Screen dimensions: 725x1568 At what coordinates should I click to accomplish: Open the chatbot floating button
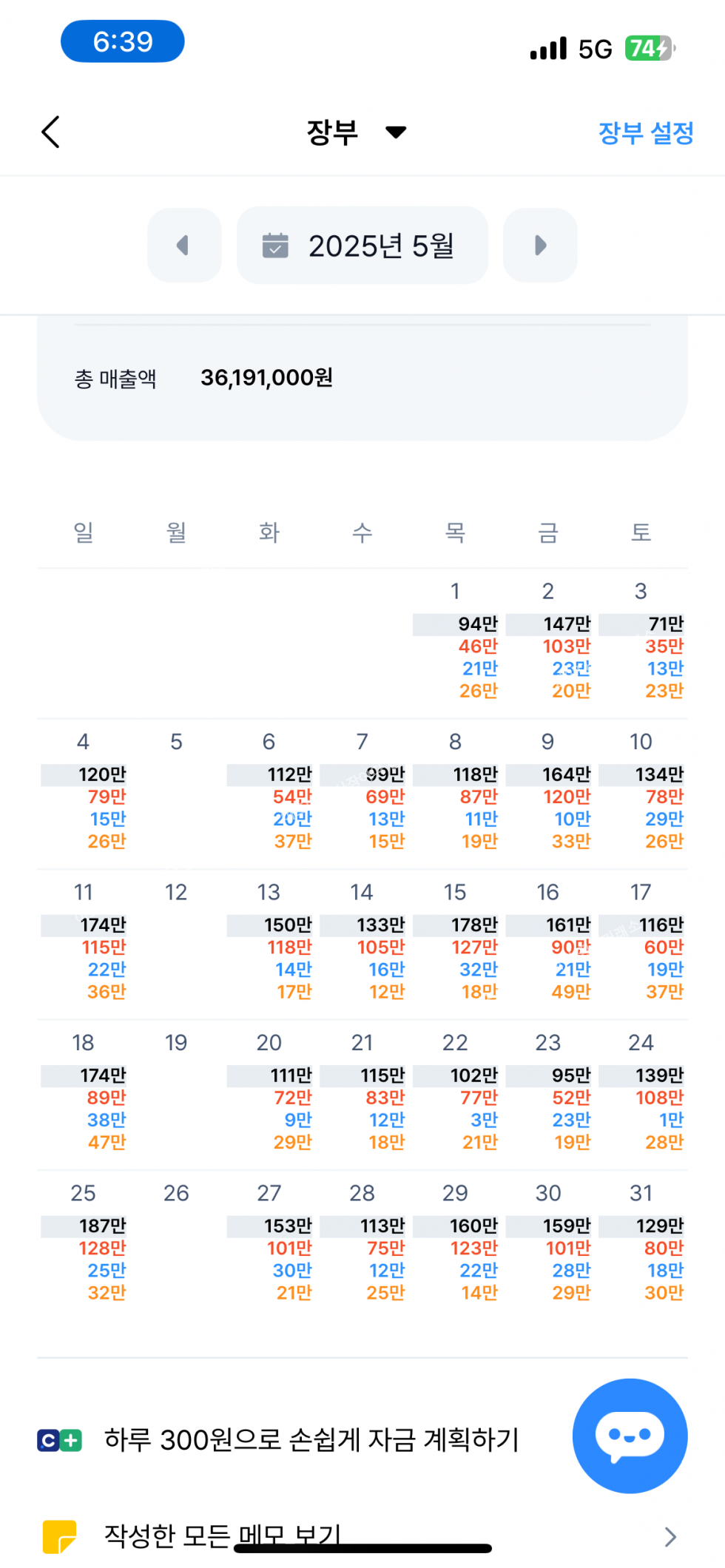click(630, 1436)
